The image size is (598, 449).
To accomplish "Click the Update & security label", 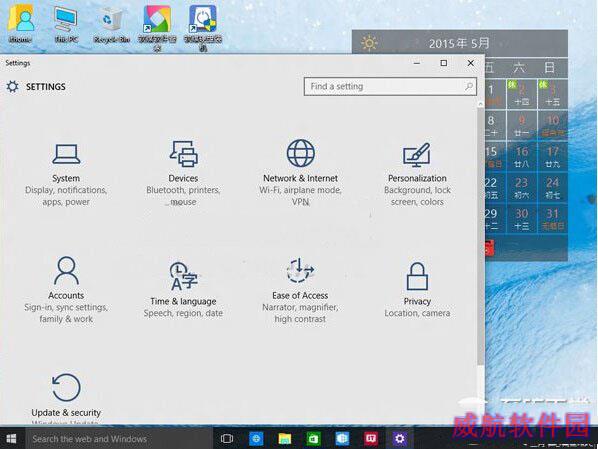I will pyautogui.click(x=66, y=413).
